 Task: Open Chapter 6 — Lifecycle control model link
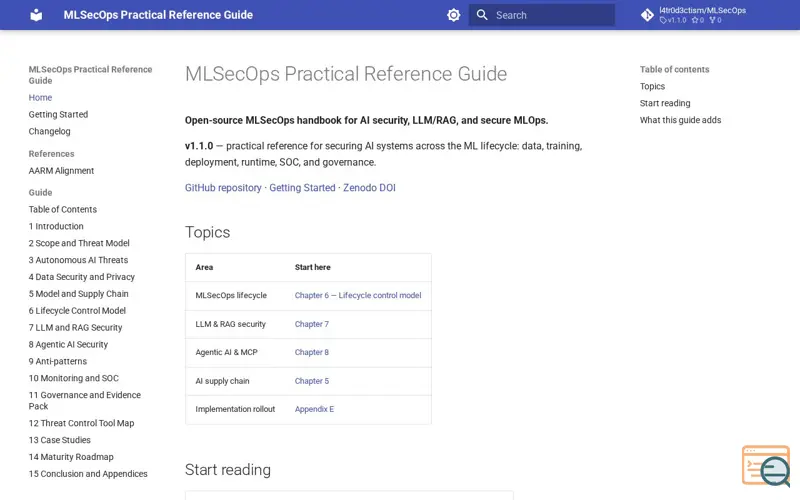point(358,295)
